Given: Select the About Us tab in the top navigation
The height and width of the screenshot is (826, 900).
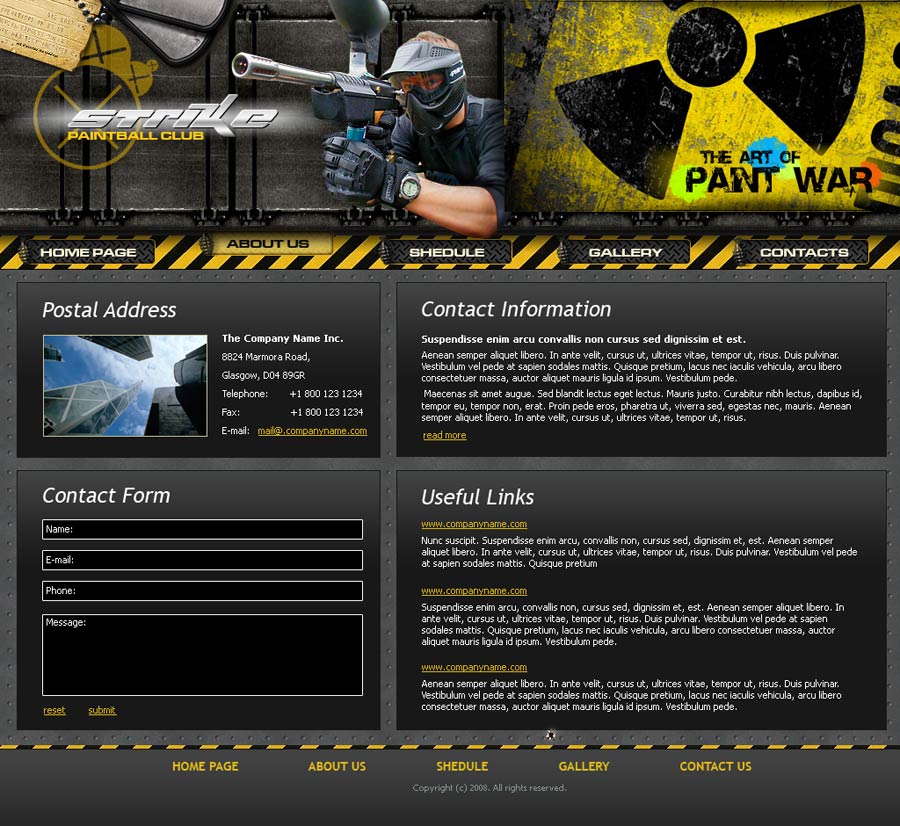Looking at the screenshot, I should click(x=267, y=244).
